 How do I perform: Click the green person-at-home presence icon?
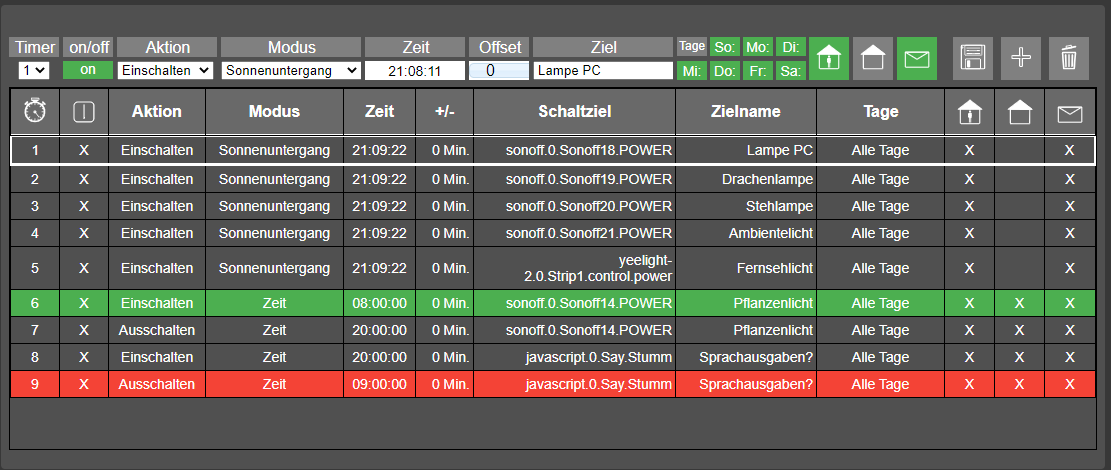point(829,58)
